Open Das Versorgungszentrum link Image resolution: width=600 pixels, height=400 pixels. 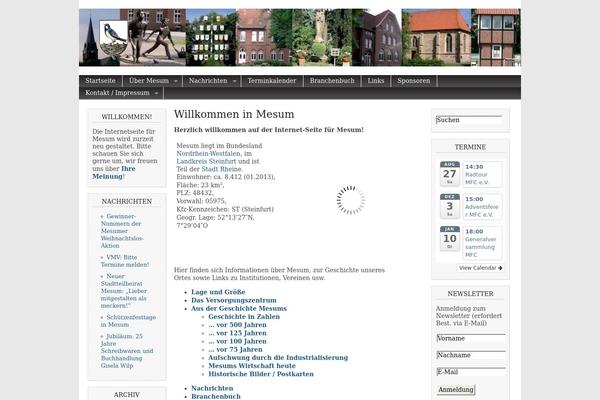[x=234, y=300]
